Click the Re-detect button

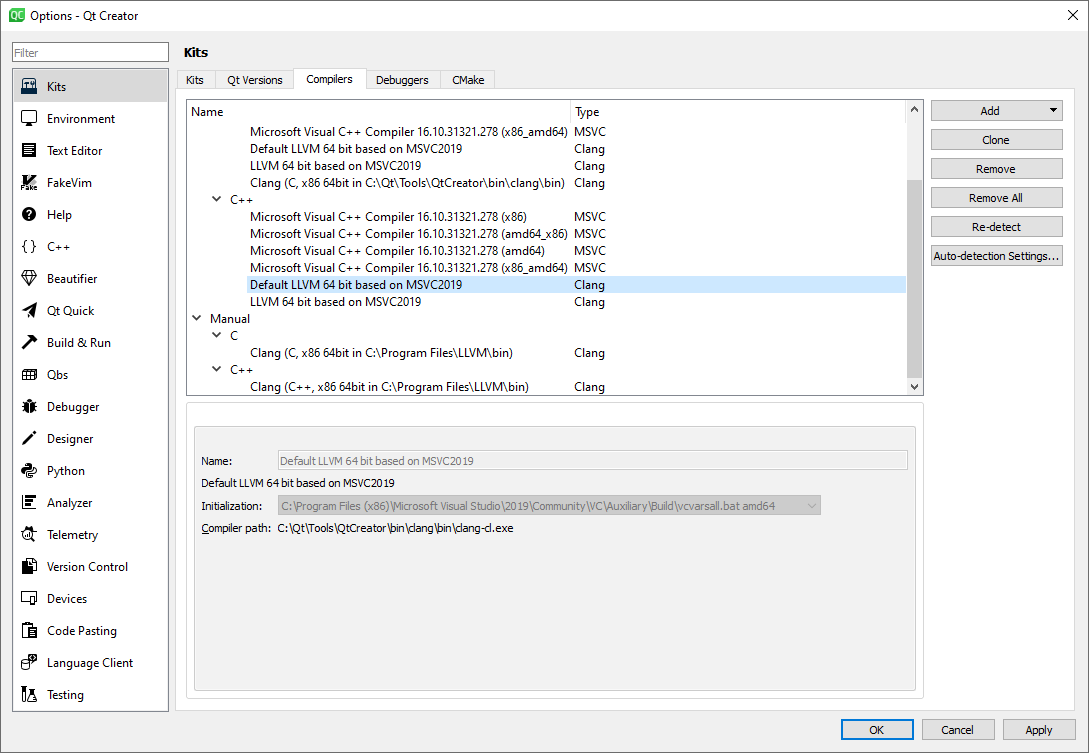point(997,226)
